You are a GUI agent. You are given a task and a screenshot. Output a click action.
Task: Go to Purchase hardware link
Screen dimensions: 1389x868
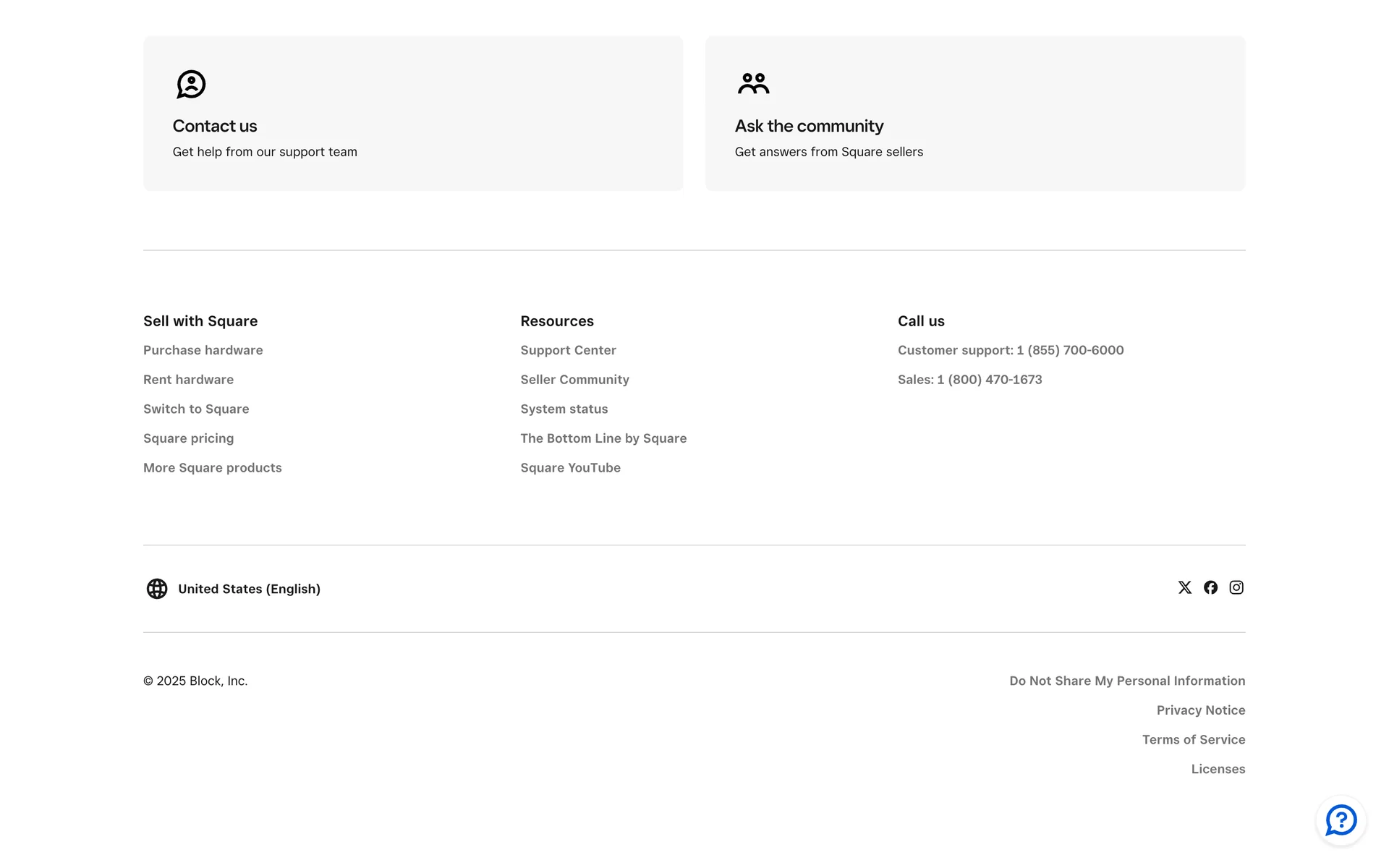tap(203, 350)
